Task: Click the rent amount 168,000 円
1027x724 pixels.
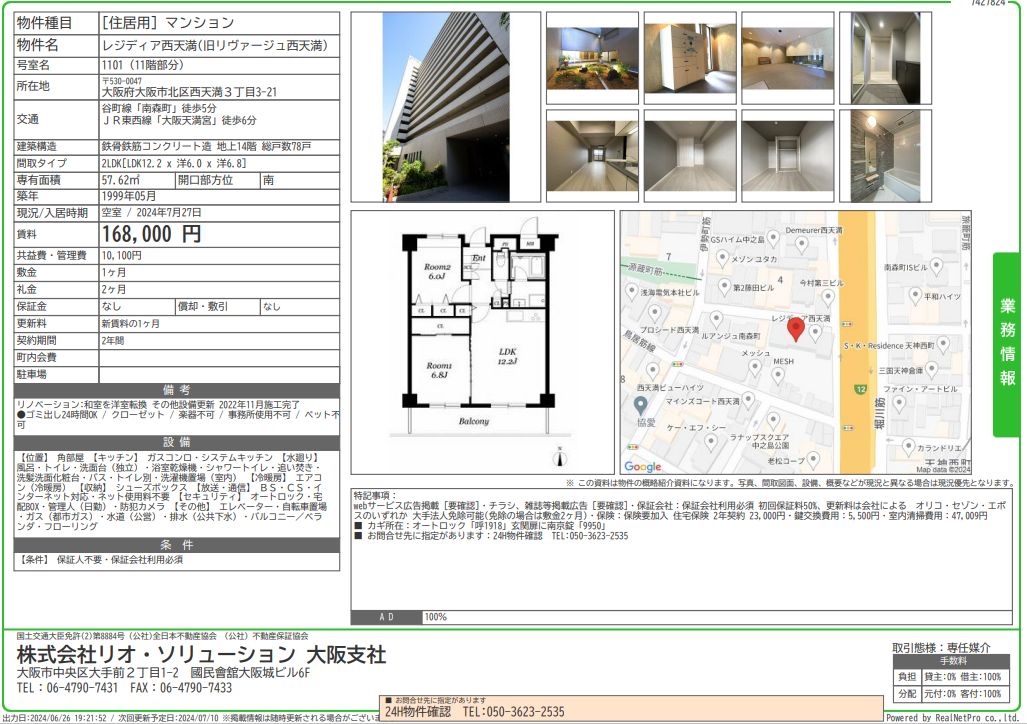Action: (x=151, y=234)
